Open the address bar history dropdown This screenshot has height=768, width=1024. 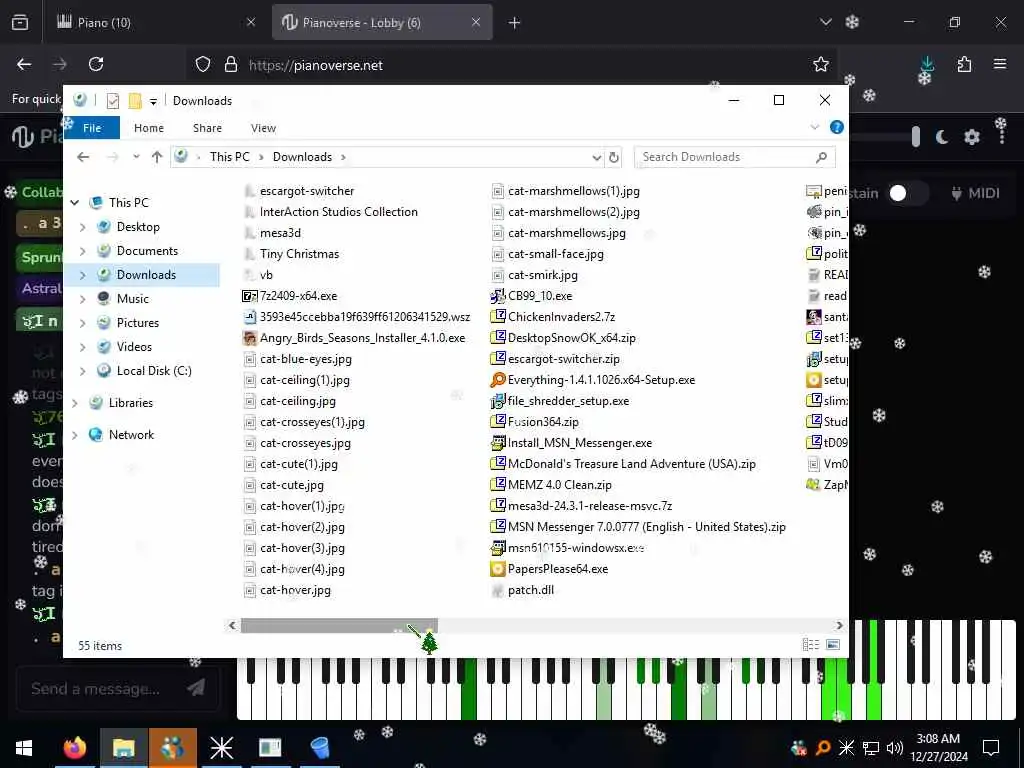click(596, 157)
